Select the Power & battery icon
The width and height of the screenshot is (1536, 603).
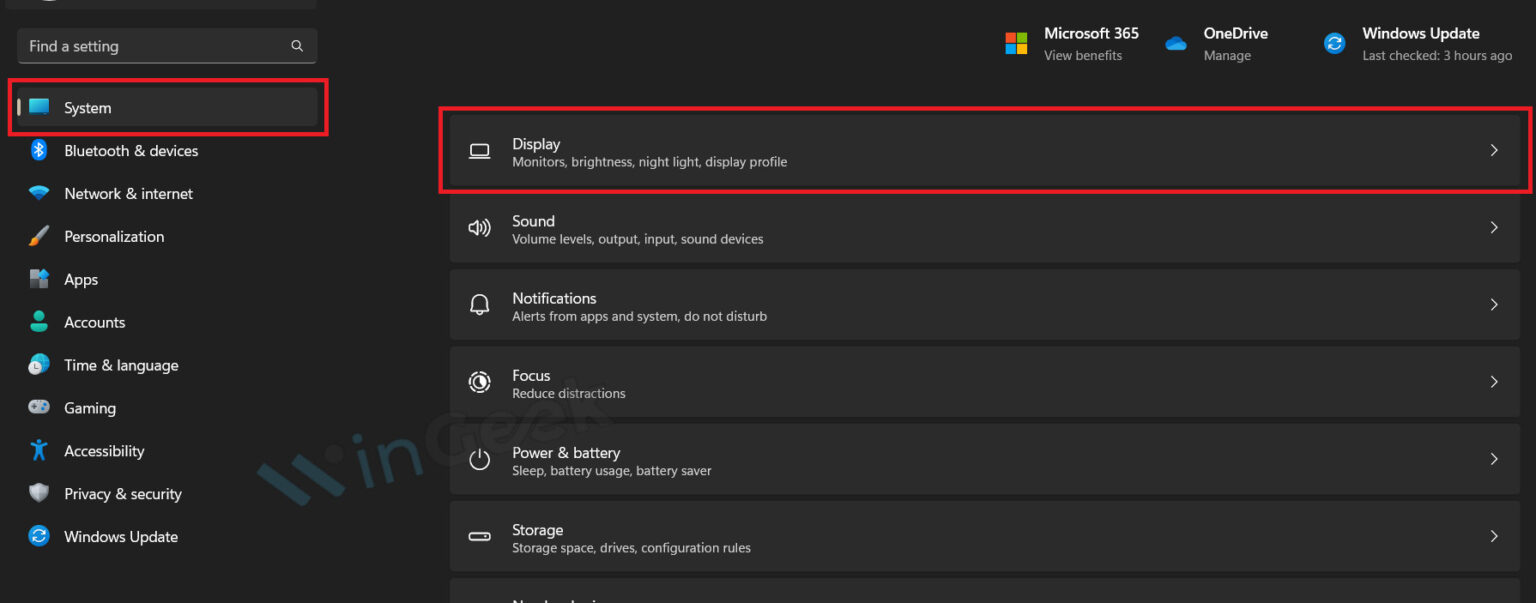click(479, 459)
